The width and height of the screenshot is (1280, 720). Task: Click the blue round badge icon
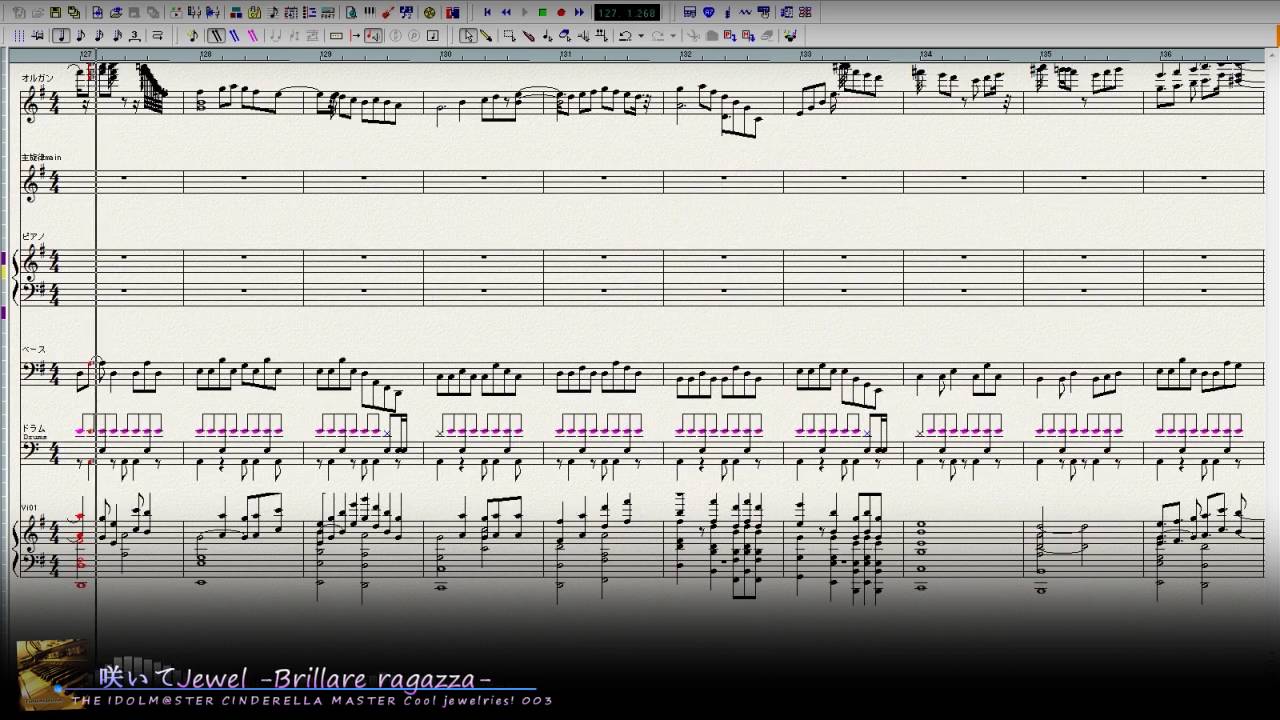709,13
